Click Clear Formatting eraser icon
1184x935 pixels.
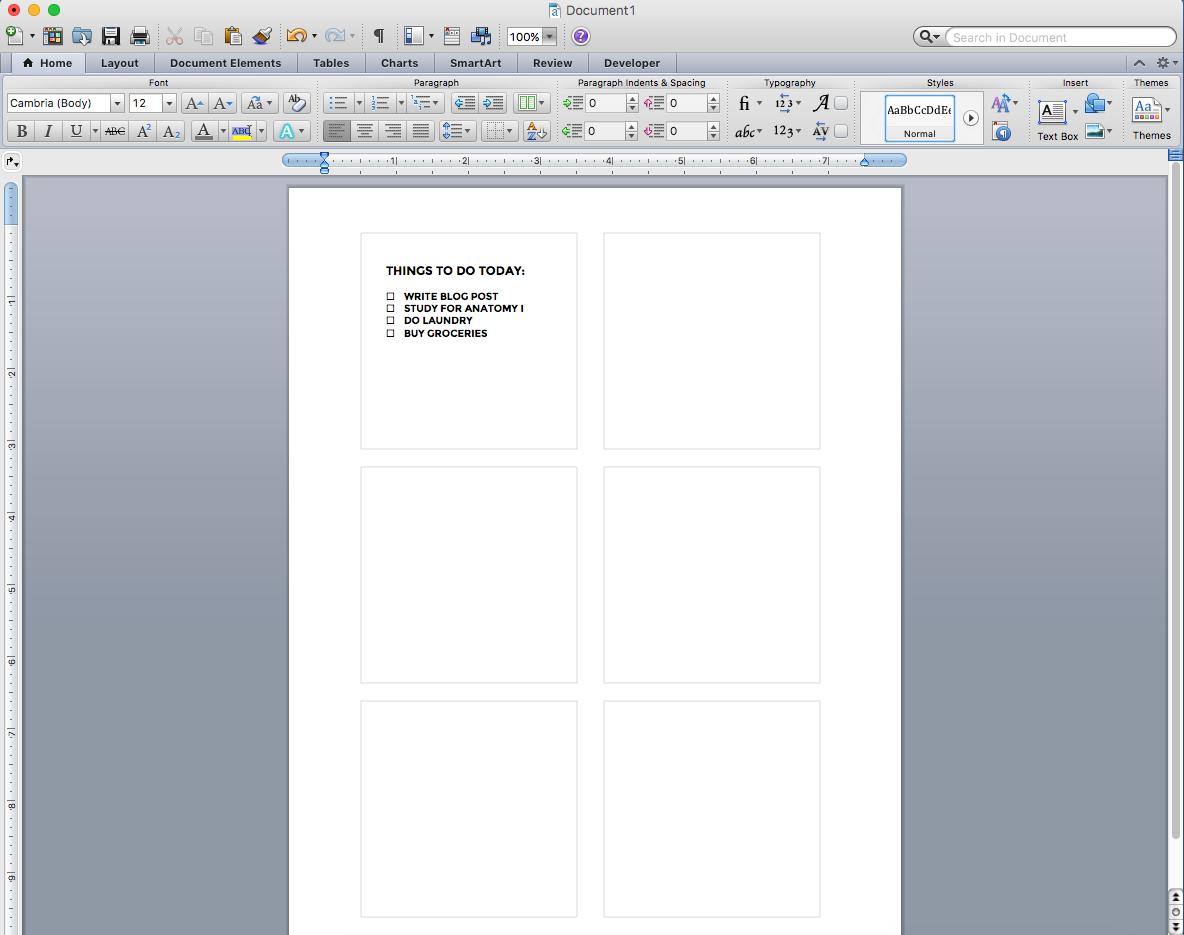[297, 103]
